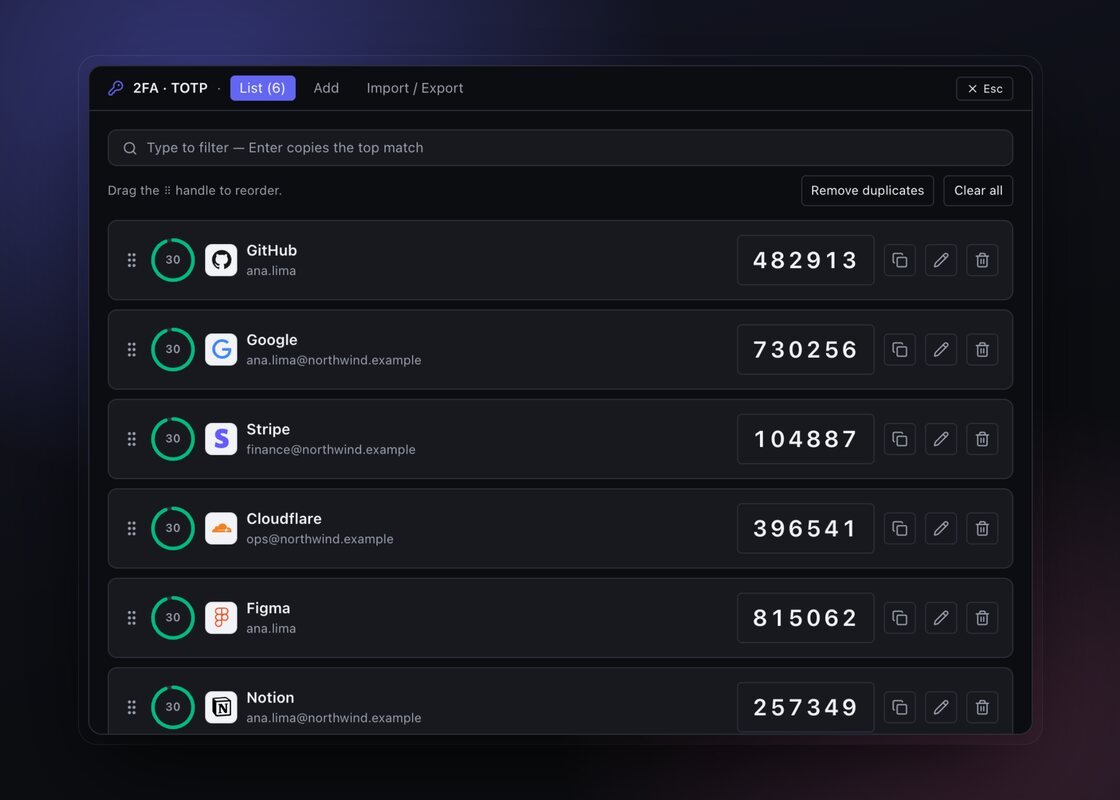Click the Cloudflare logo icon

pos(221,529)
